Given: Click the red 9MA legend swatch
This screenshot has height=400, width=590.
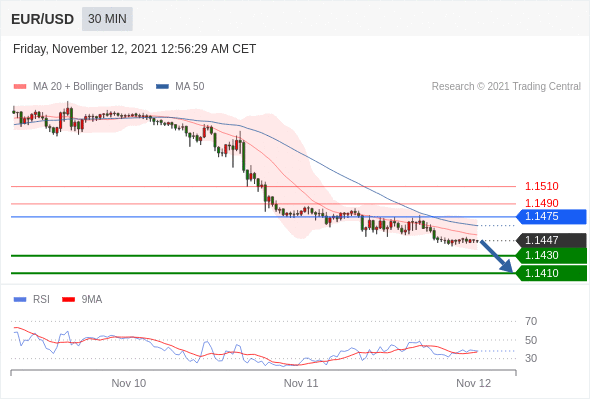Looking at the screenshot, I should [68, 300].
